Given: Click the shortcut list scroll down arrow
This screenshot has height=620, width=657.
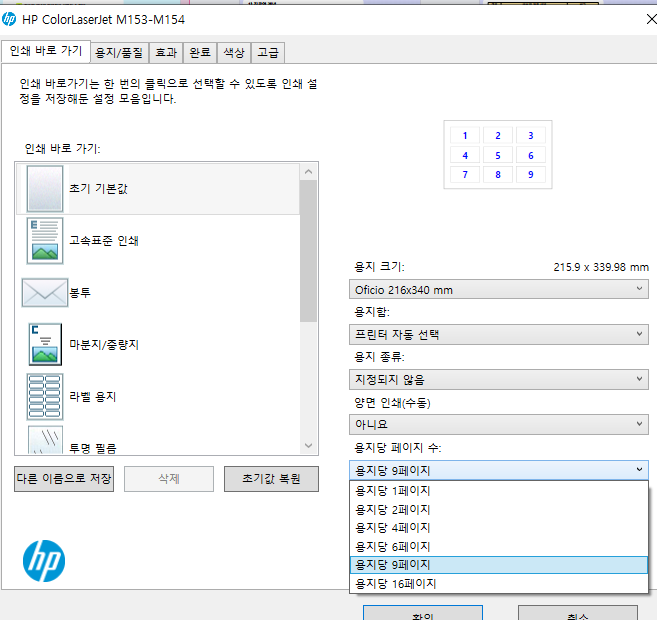Looking at the screenshot, I should [x=309, y=445].
